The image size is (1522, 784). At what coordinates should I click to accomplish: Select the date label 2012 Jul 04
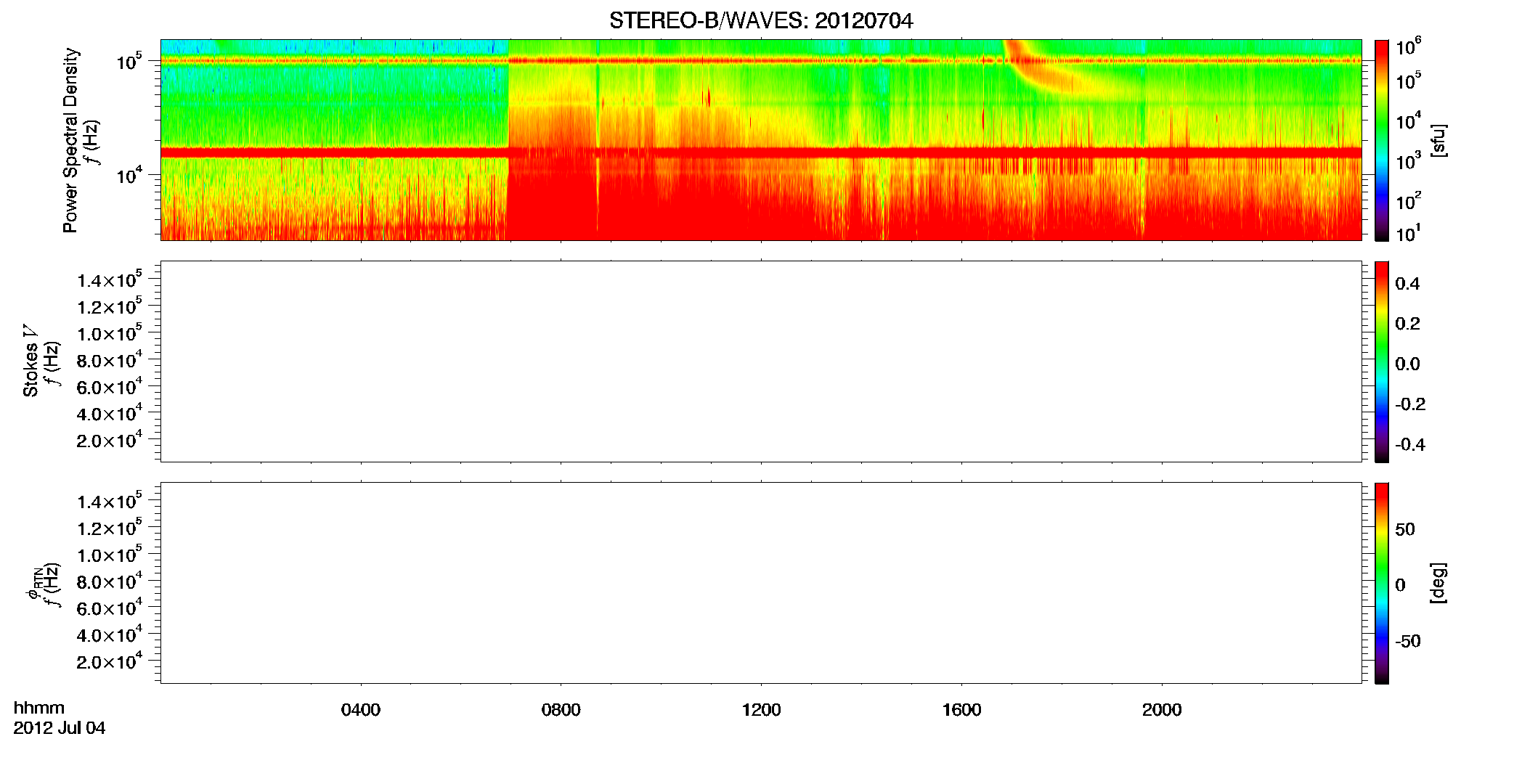click(60, 728)
